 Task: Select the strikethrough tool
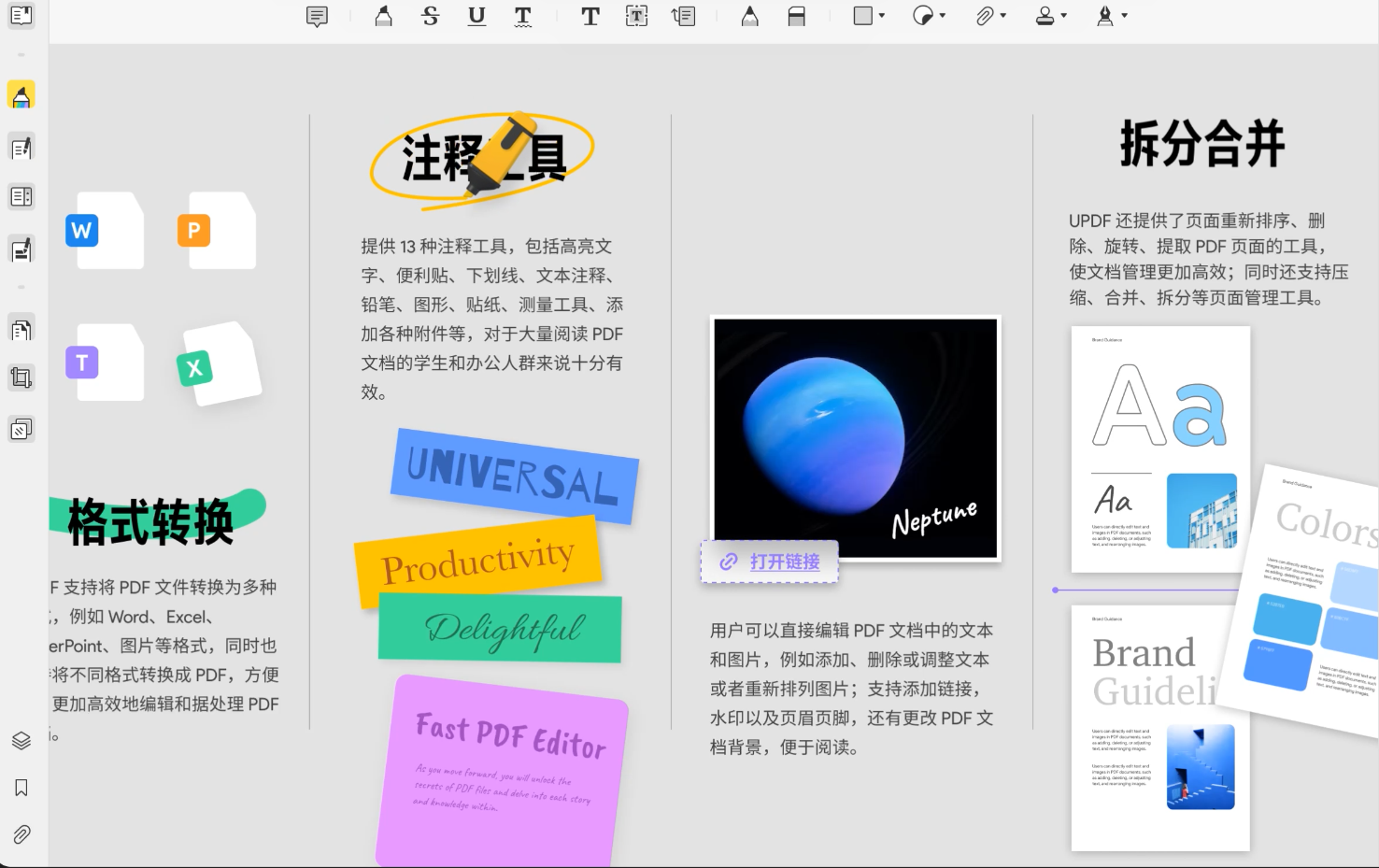pos(430,16)
